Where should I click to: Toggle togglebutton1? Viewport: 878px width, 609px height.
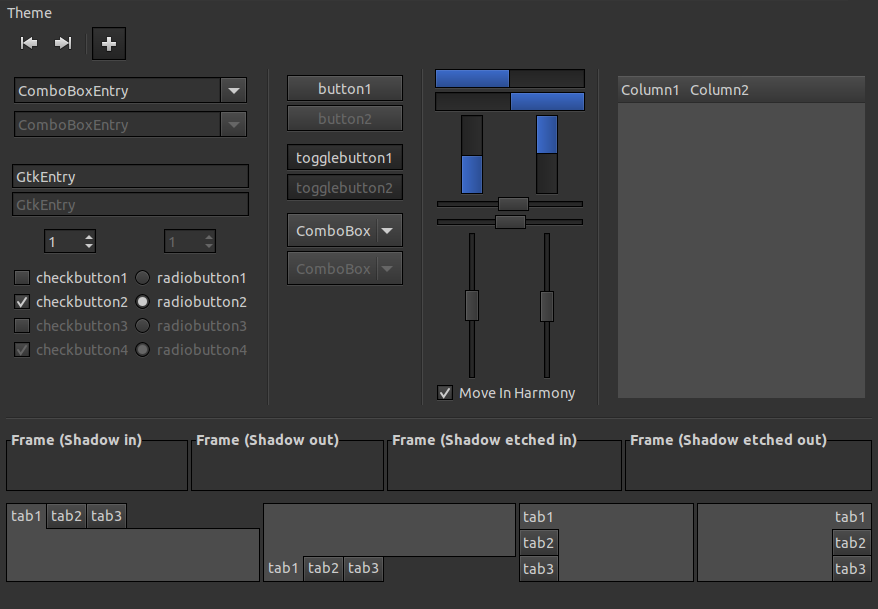(x=345, y=157)
